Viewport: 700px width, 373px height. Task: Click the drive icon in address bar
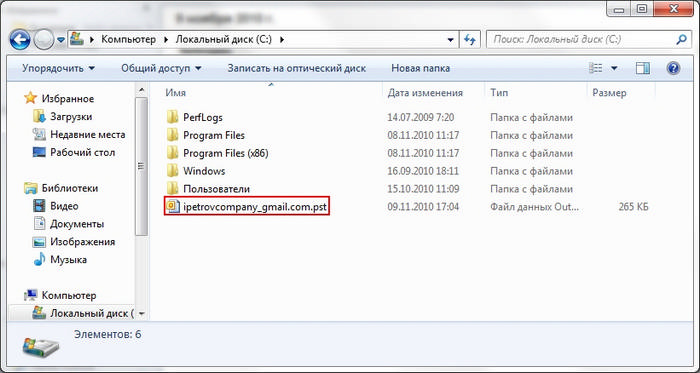point(77,39)
